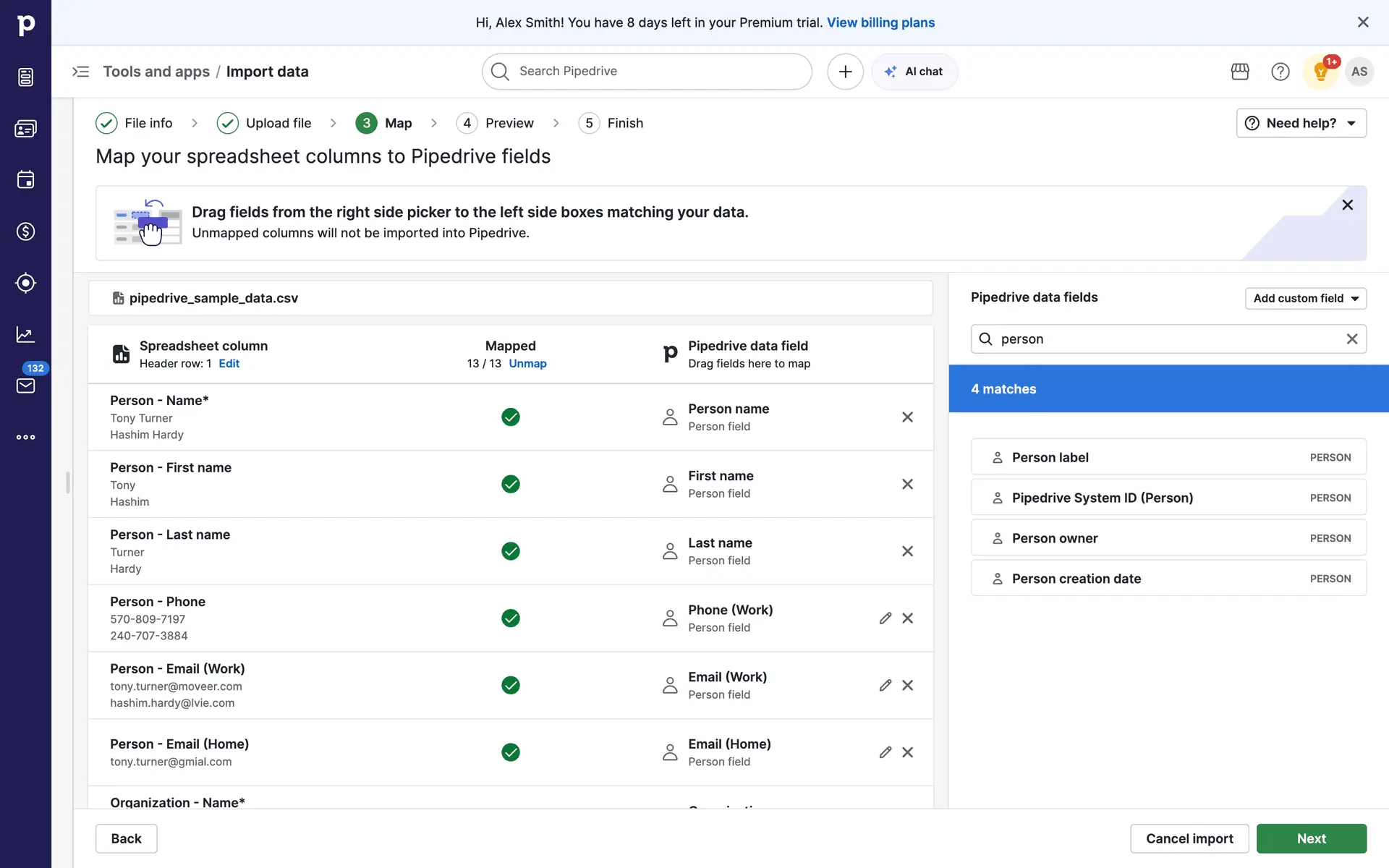Screen dimensions: 1389x868
Task: Click Search Pipedrive input field
Action: pyautogui.click(x=646, y=72)
